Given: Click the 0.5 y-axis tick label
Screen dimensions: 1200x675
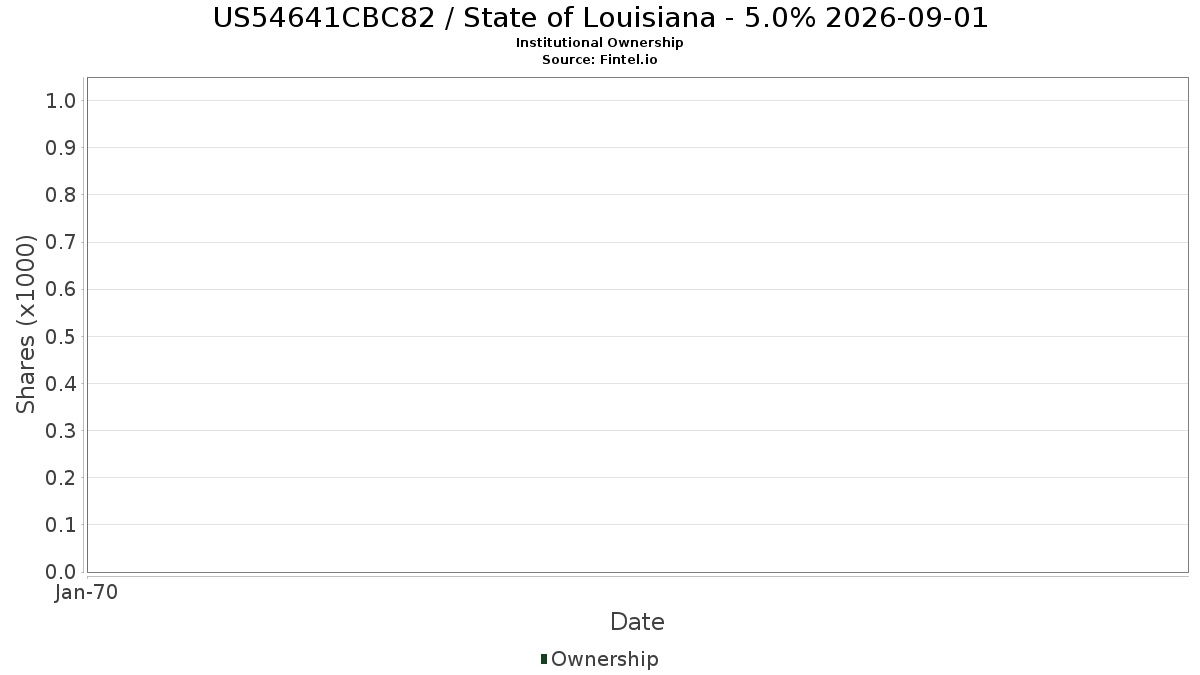Looking at the screenshot, I should 61,336.
